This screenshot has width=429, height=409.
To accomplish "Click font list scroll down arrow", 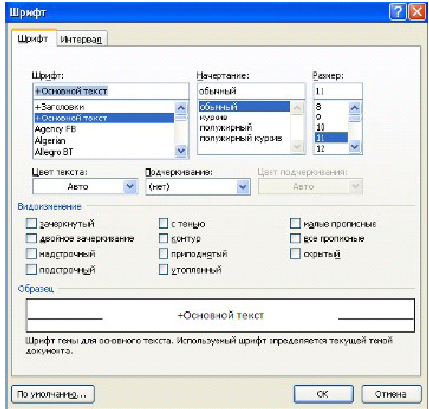I will [x=181, y=151].
